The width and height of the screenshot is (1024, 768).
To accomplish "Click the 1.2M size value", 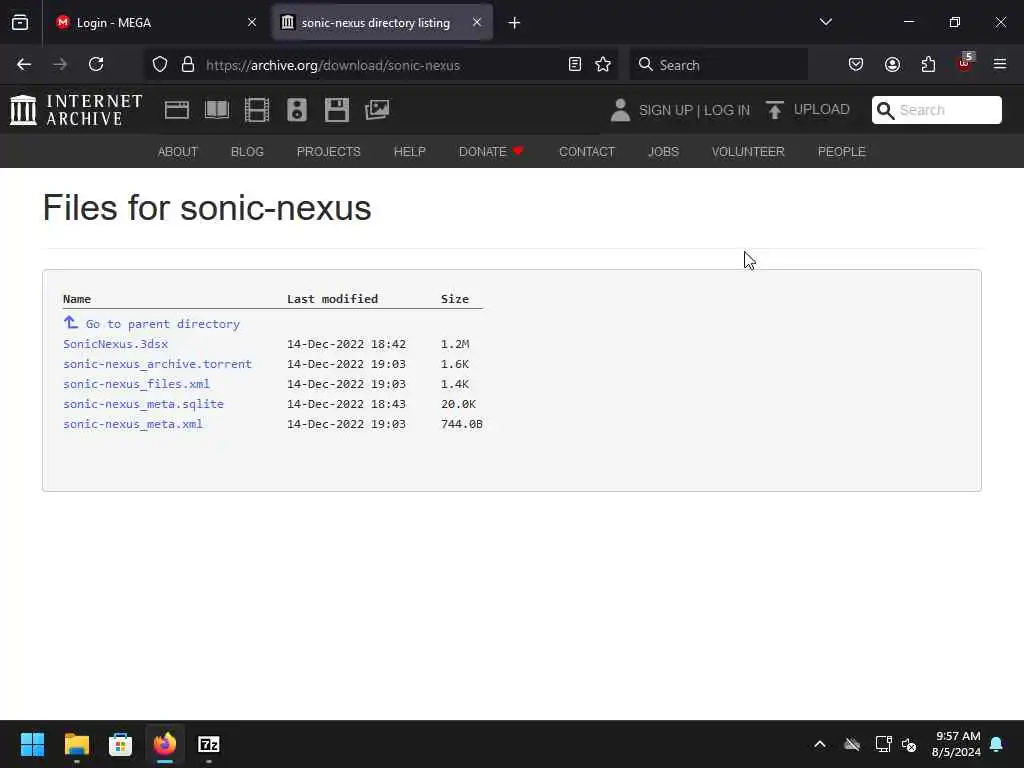I will (455, 344).
